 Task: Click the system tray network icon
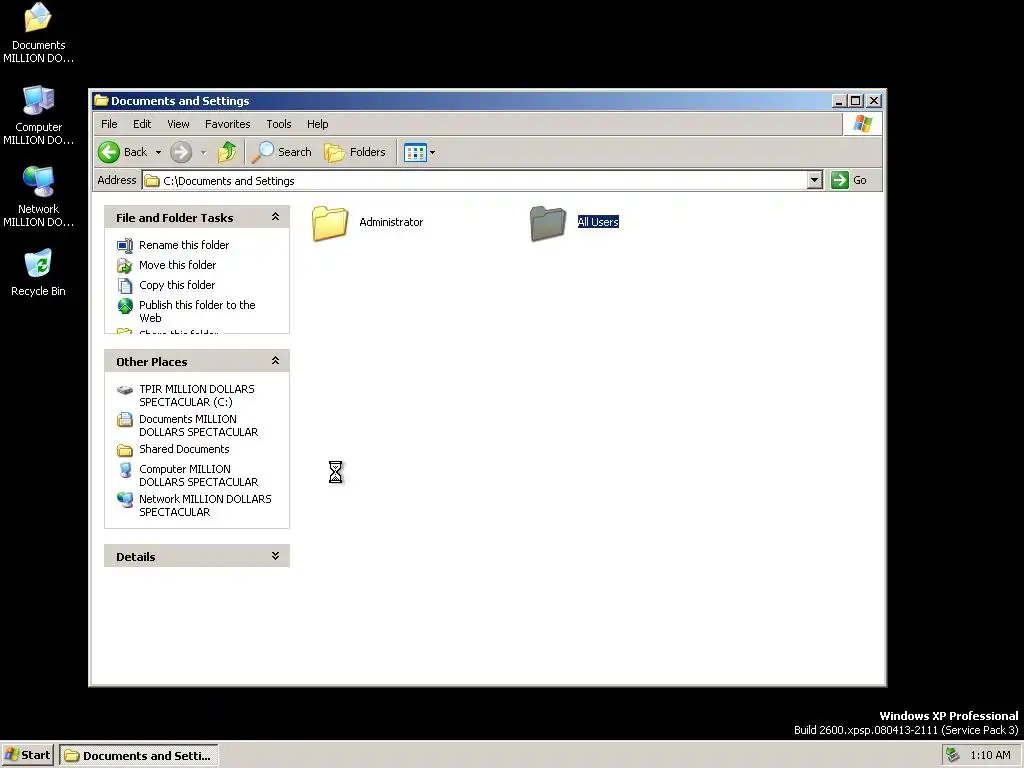pos(953,755)
